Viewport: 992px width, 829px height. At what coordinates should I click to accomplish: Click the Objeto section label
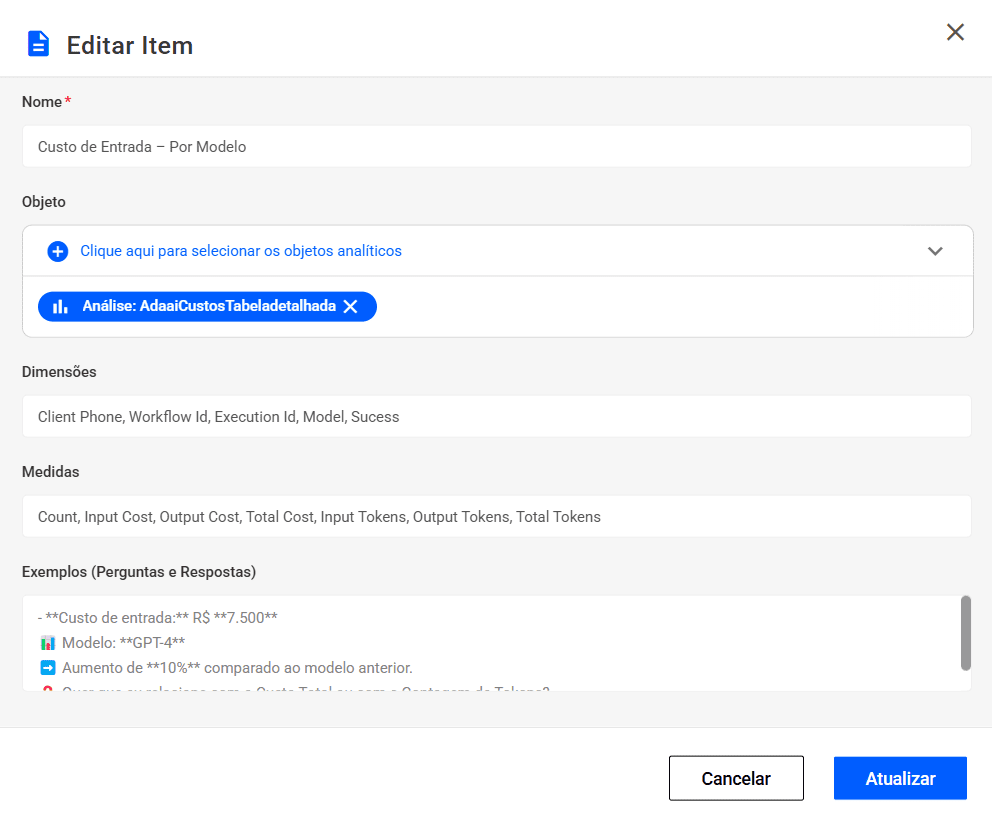(44, 202)
